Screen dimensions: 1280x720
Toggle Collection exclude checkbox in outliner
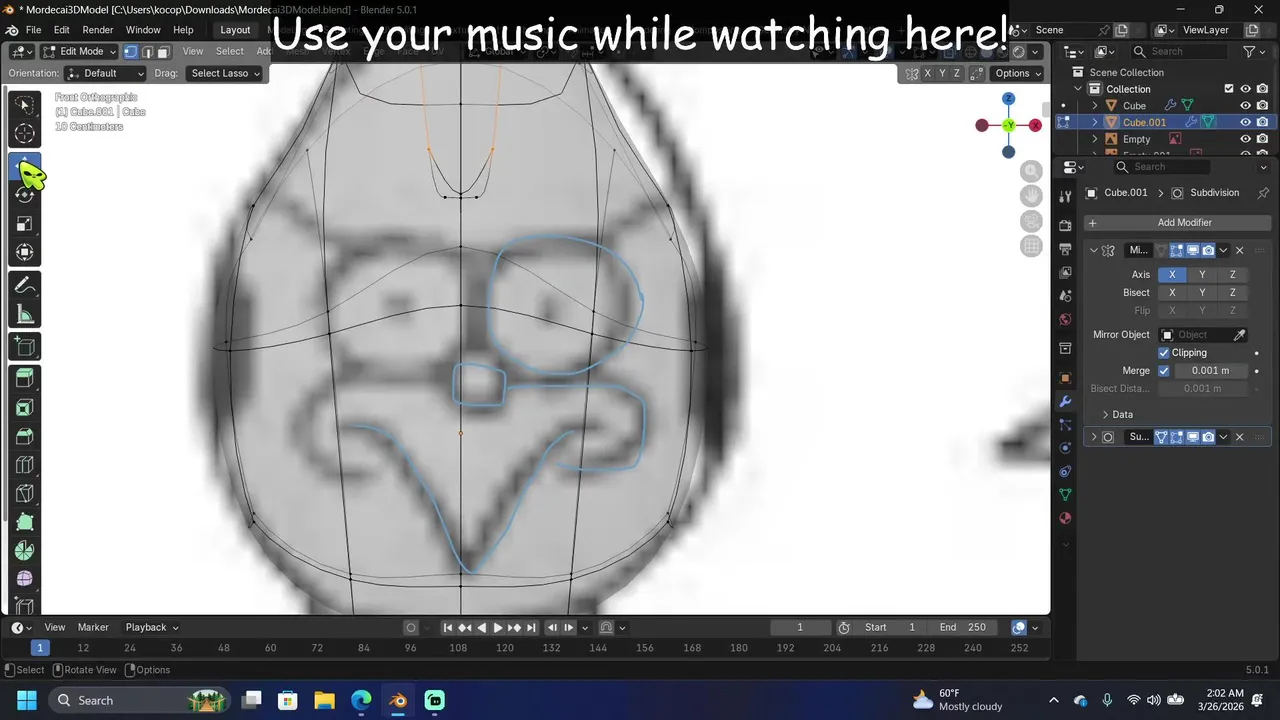point(1229,89)
